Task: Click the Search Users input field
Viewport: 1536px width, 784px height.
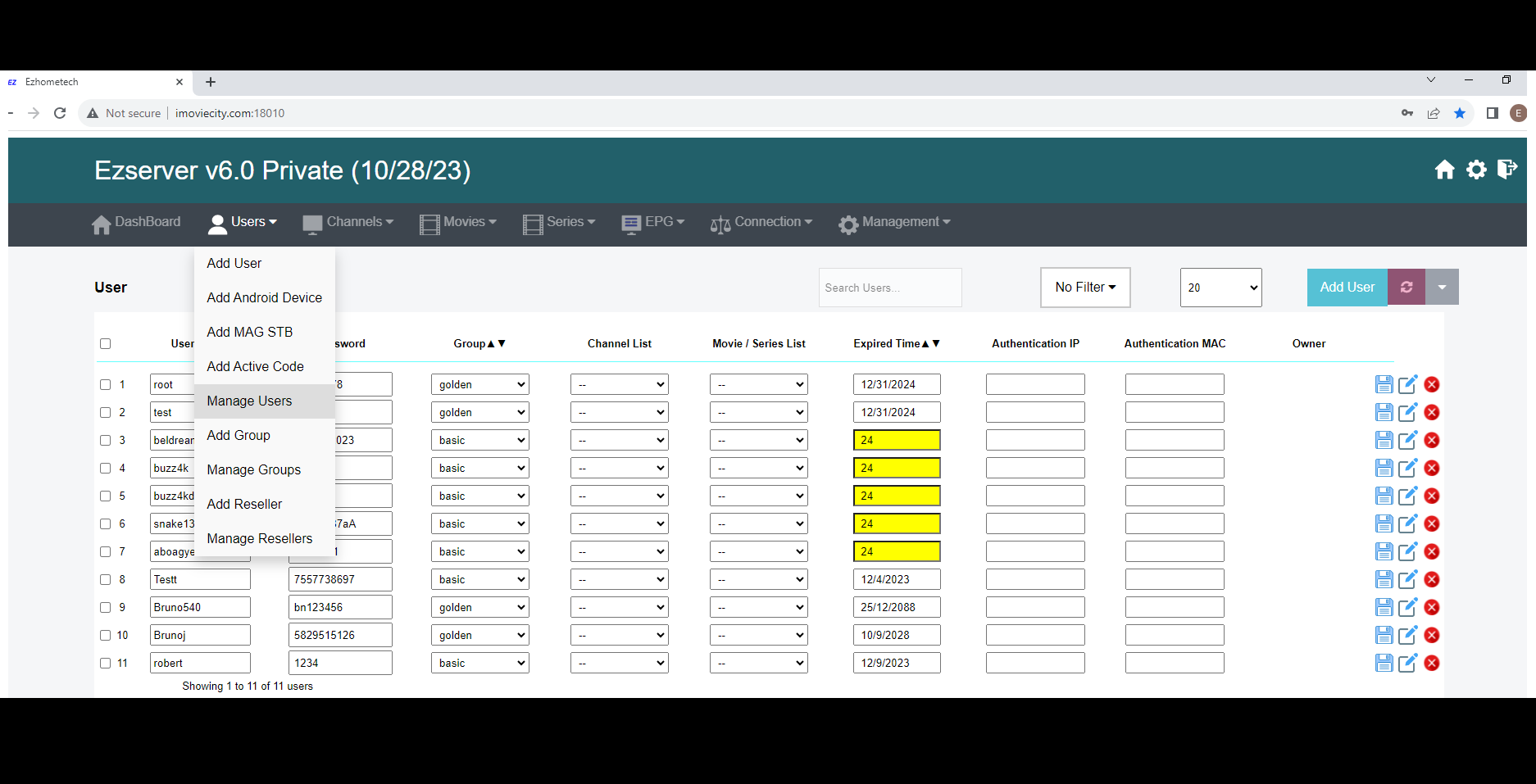Action: point(890,288)
